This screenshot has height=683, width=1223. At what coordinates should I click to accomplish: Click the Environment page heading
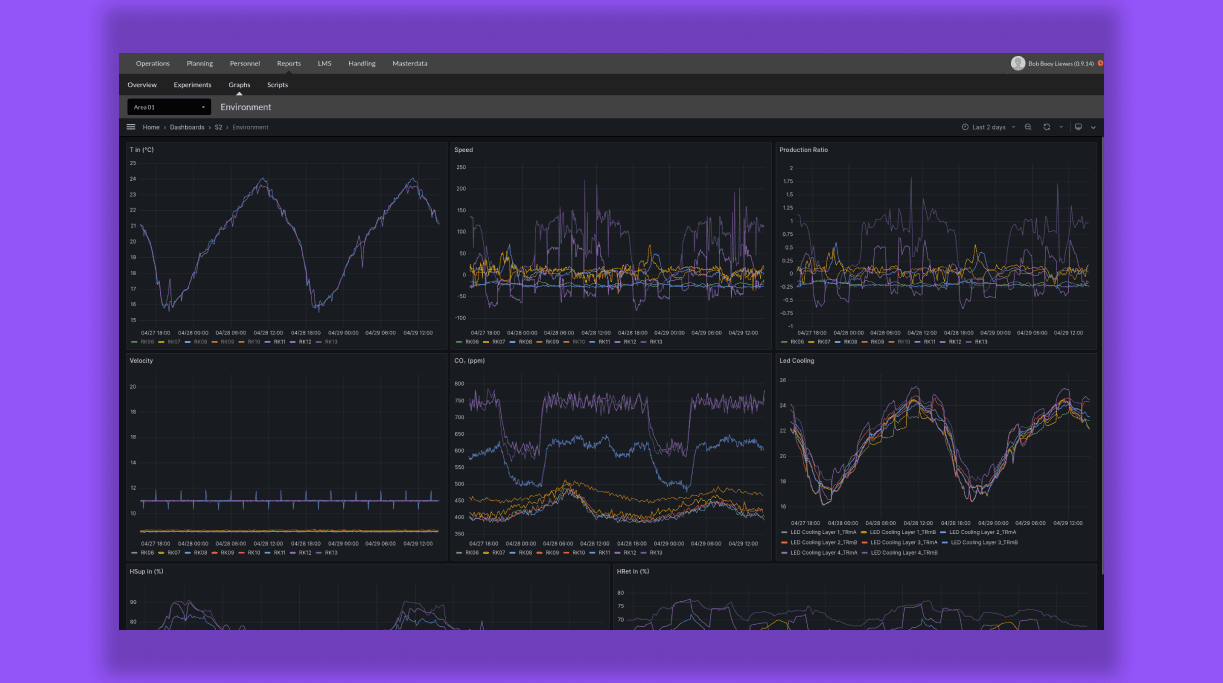pyautogui.click(x=246, y=107)
